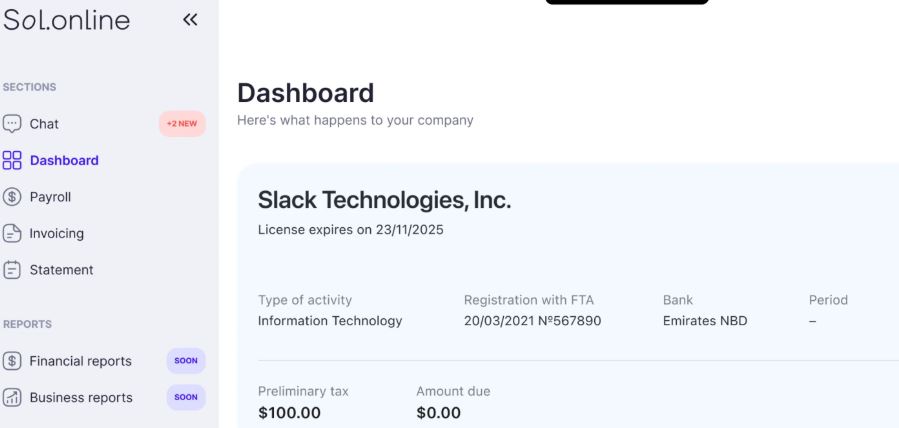Select the Dashboard label in sidebar
The height and width of the screenshot is (428, 899).
click(x=64, y=160)
